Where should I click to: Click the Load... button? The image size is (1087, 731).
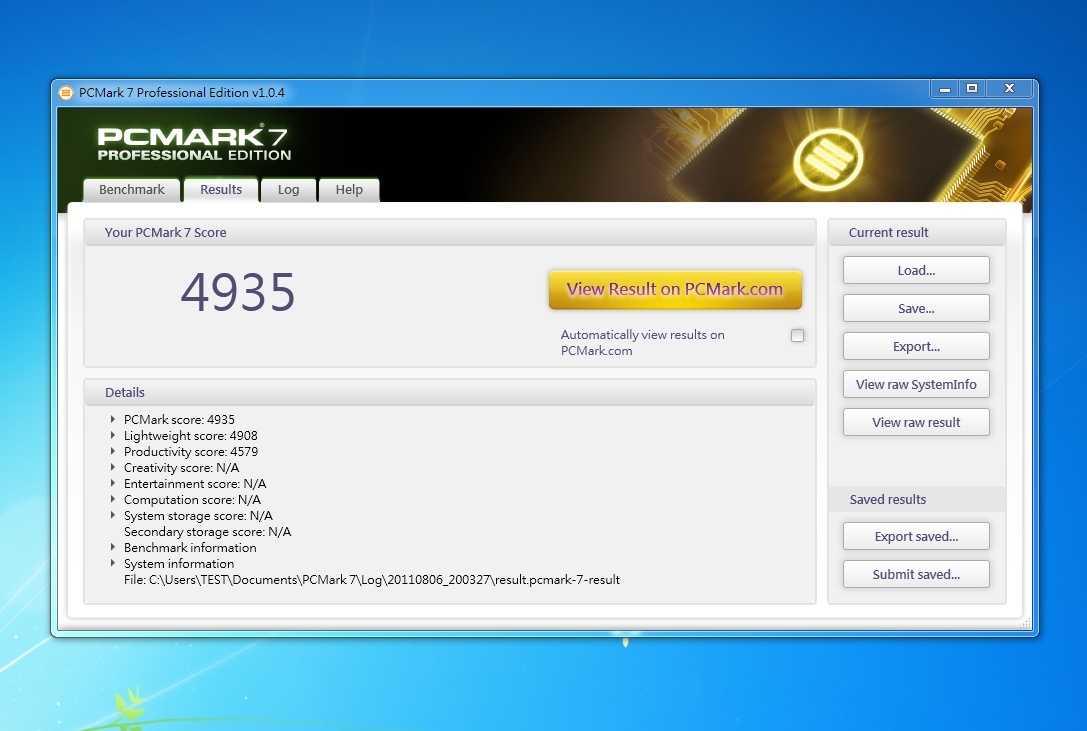click(x=916, y=270)
